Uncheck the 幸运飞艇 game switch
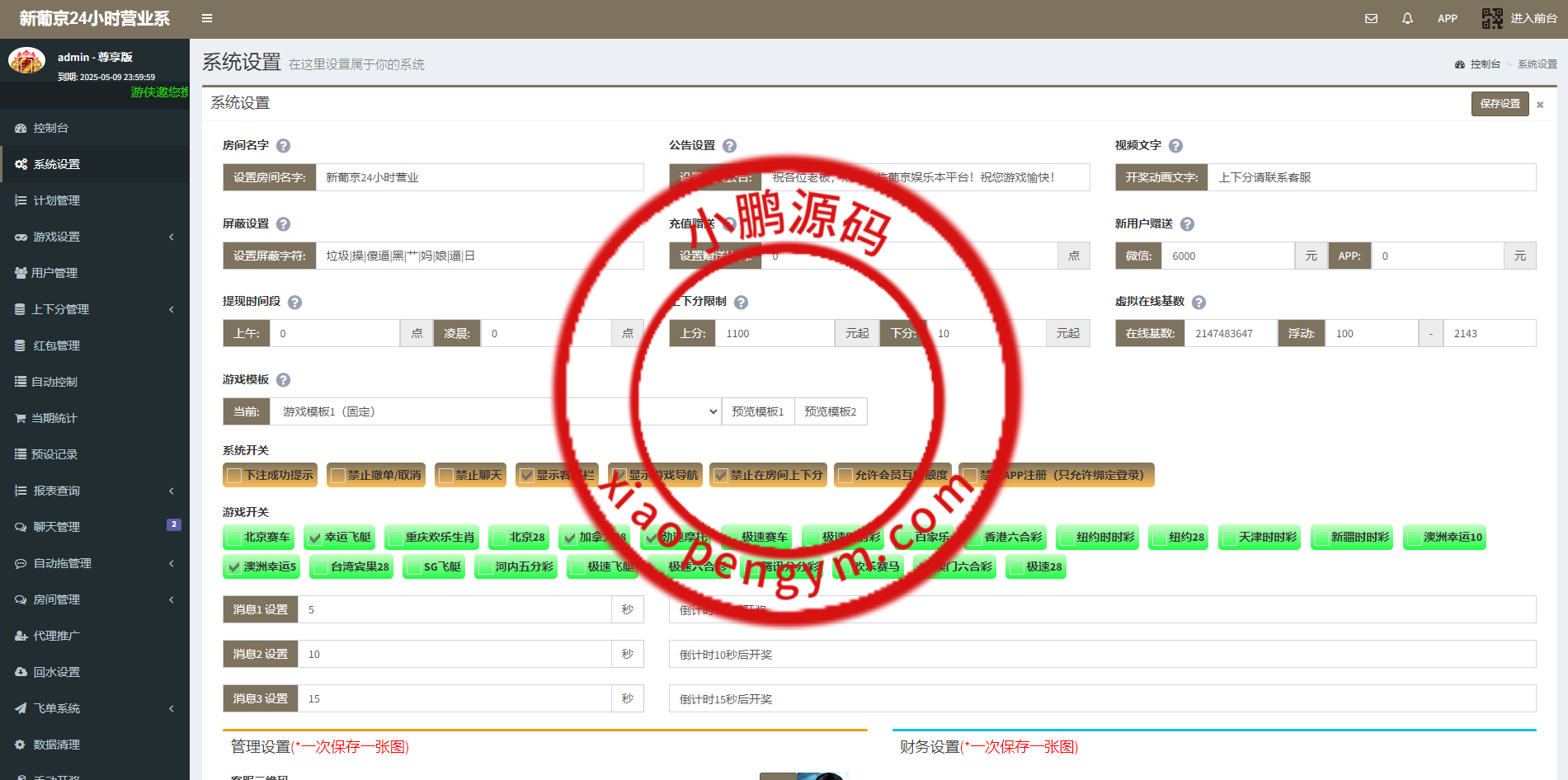The width and height of the screenshot is (1568, 780). 315,538
